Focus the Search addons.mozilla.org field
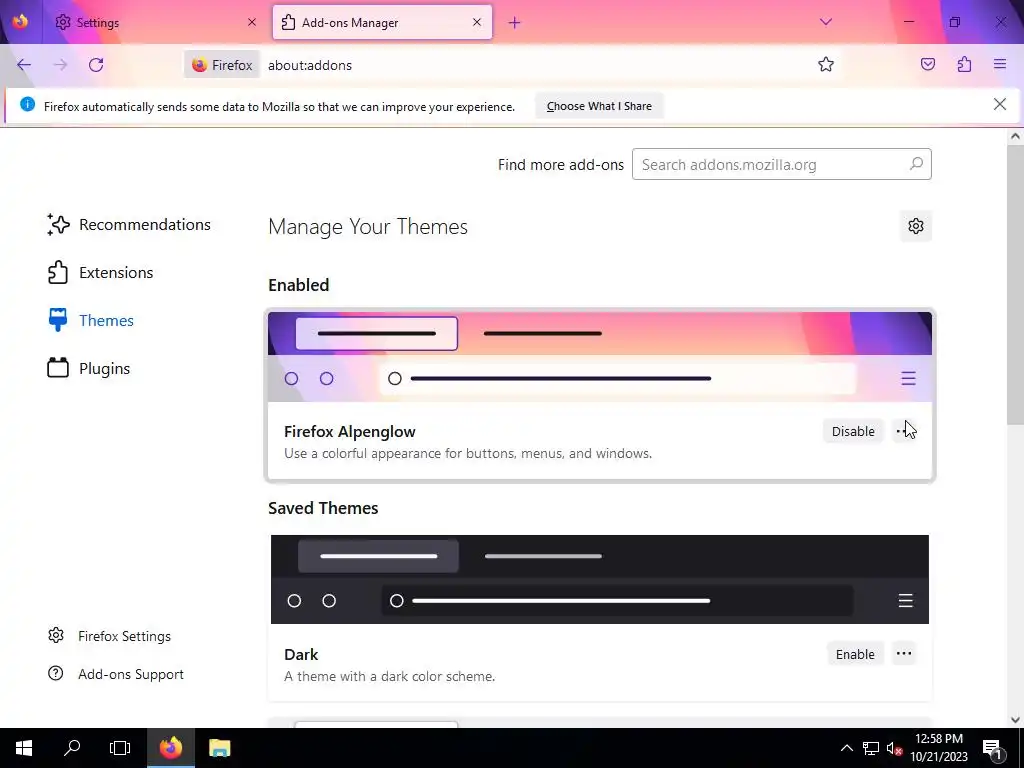This screenshot has width=1024, height=768. [781, 165]
